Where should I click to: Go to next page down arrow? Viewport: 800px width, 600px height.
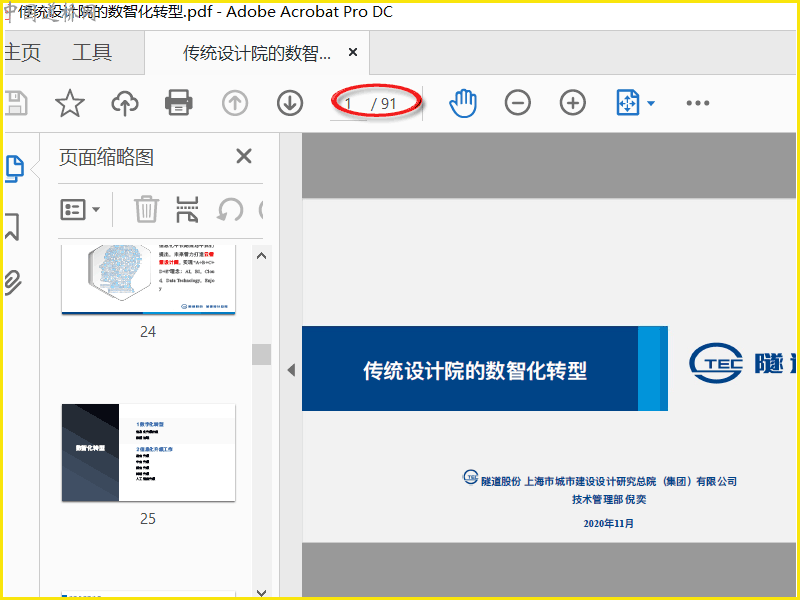290,103
